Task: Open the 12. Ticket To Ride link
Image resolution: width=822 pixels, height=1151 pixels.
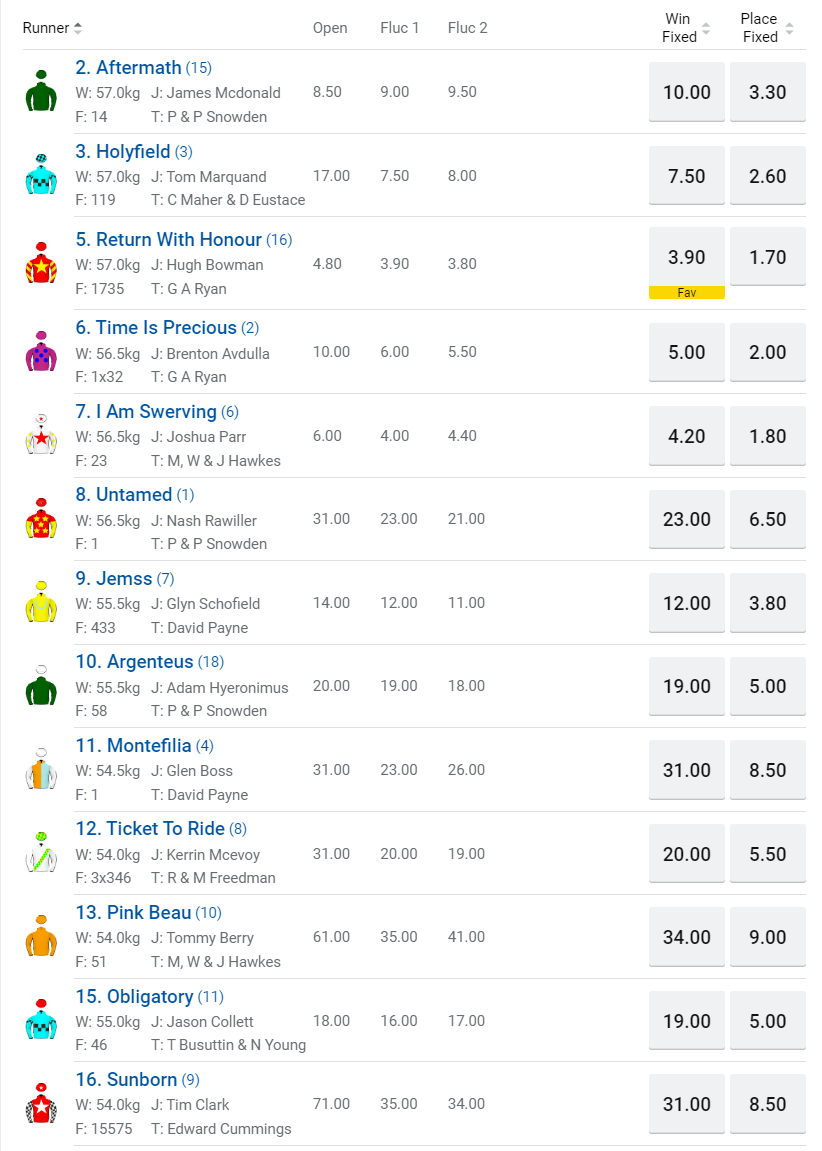Action: [x=150, y=829]
